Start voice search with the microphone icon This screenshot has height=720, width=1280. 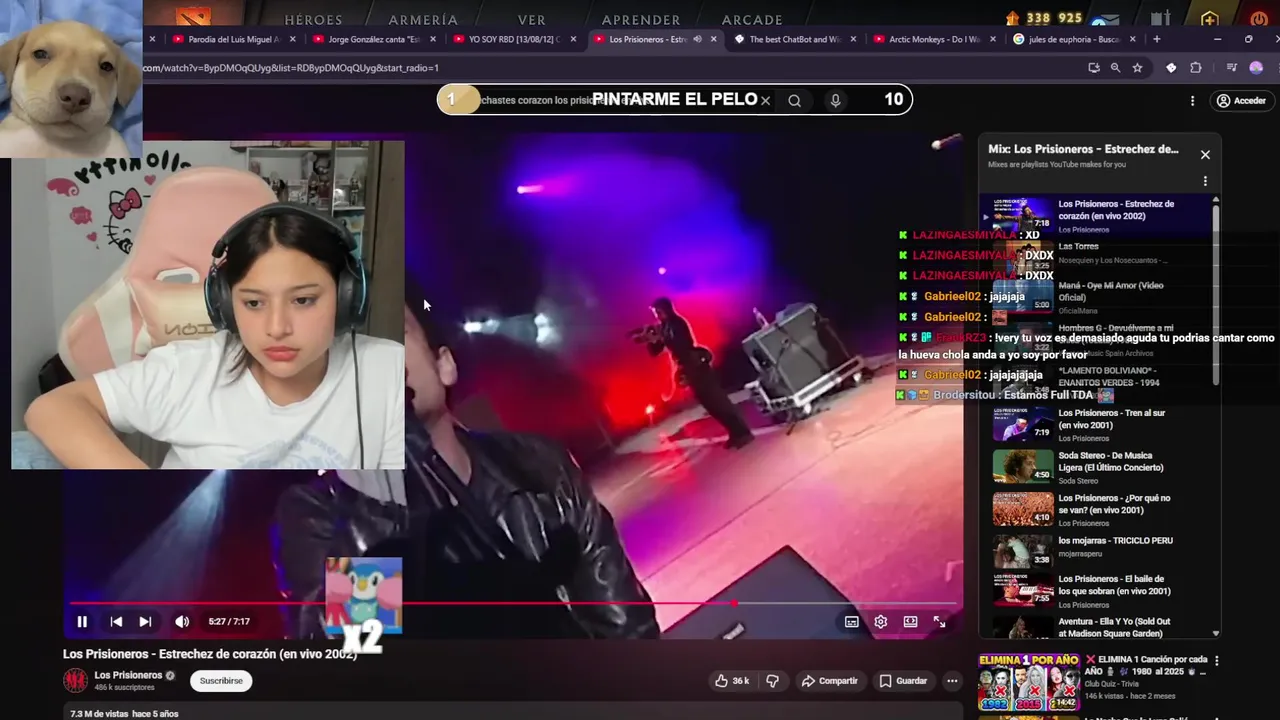point(835,100)
